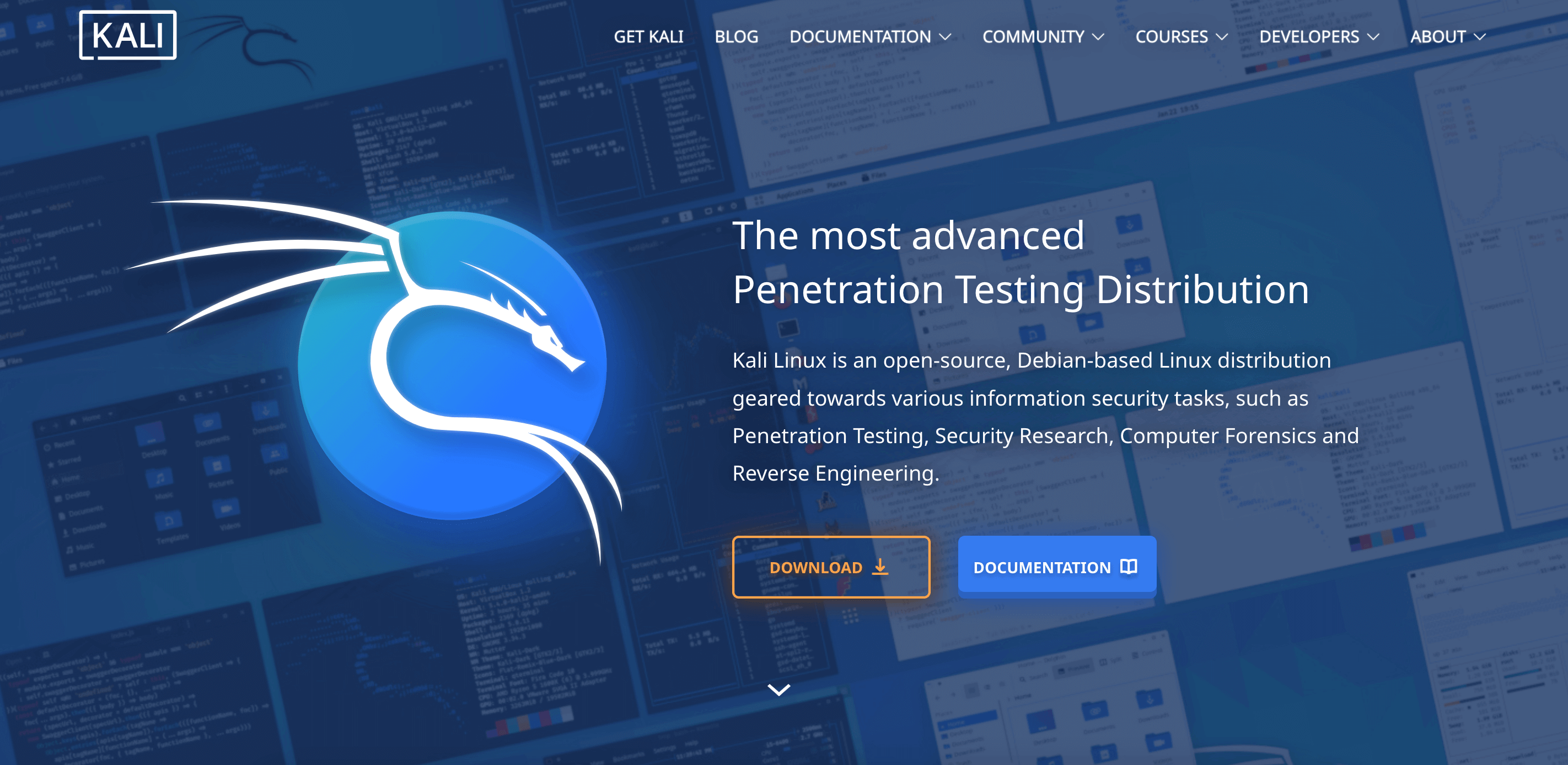Screen dimensions: 1568x765
Task: Click the large Kali dragon emblem
Action: 452,365
